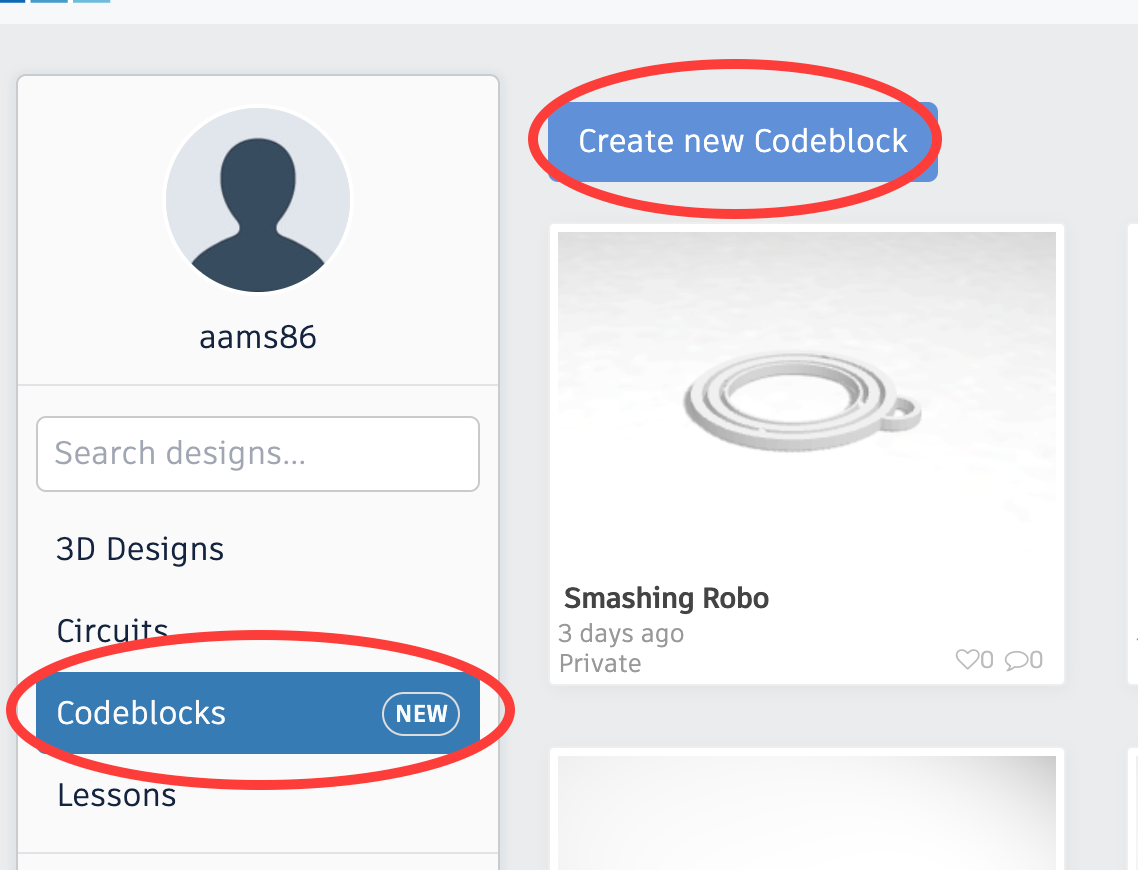Open the Smashing Robo design thumbnail
Image resolution: width=1138 pixels, height=870 pixels.
806,400
